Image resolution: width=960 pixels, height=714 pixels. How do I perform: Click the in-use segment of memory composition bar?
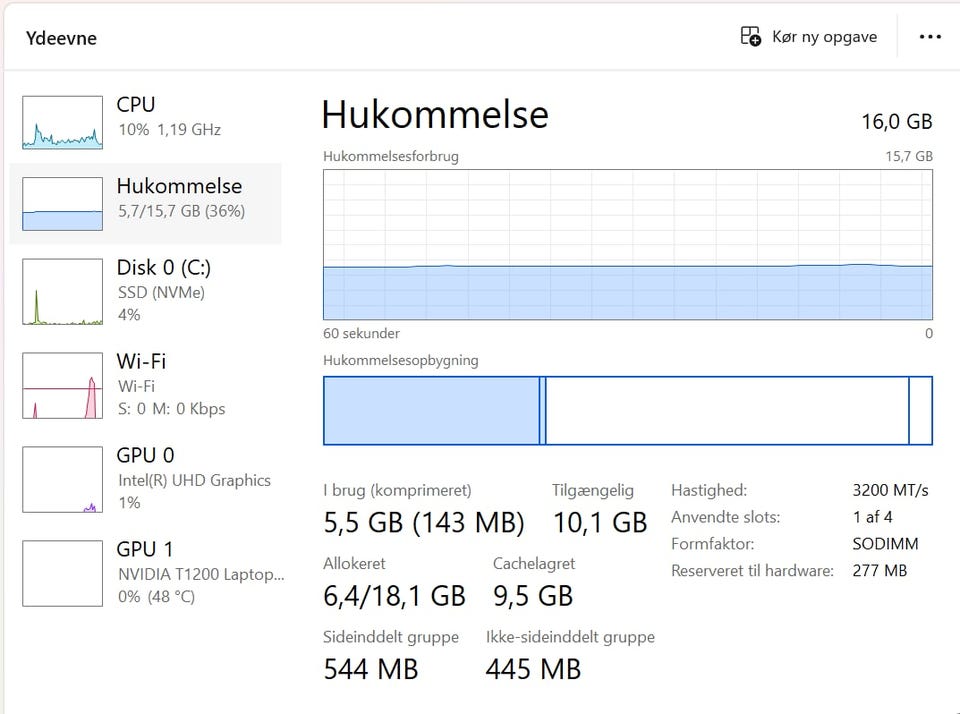(x=431, y=411)
